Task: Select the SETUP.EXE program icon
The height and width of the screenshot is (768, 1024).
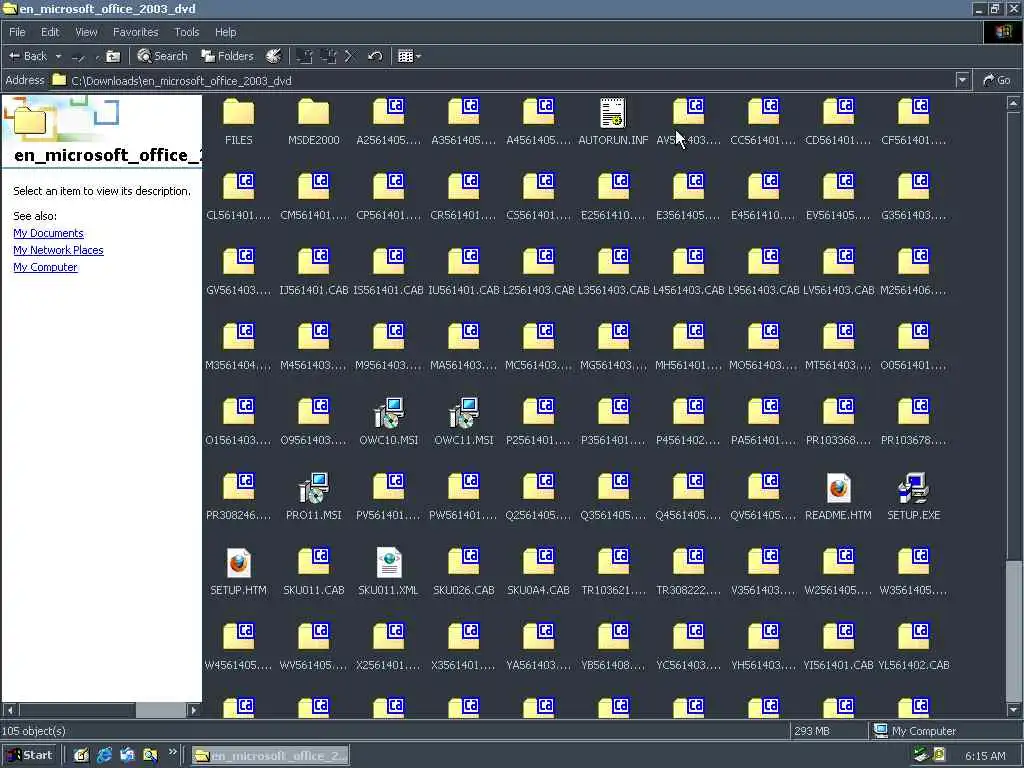Action: click(914, 487)
